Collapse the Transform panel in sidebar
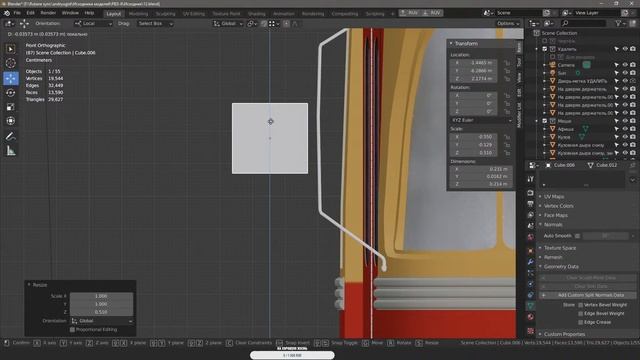The image size is (640, 360). [466, 43]
